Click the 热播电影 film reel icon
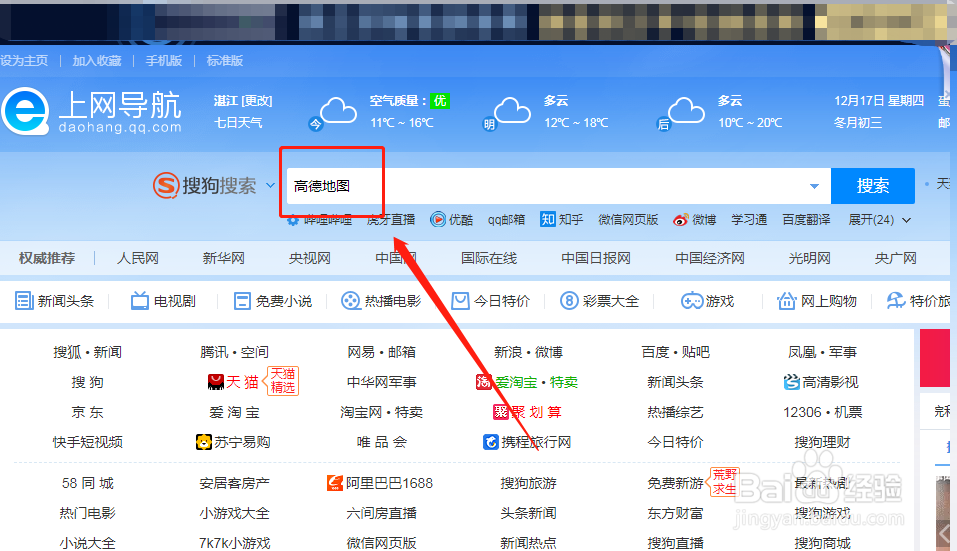The image size is (957, 551). [350, 301]
